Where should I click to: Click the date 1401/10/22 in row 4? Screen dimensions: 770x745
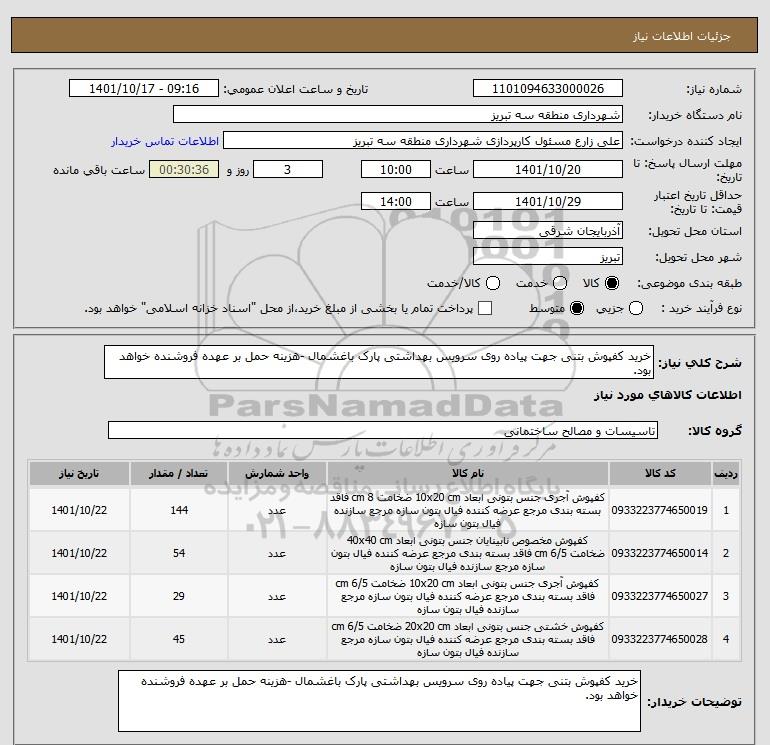(79, 639)
